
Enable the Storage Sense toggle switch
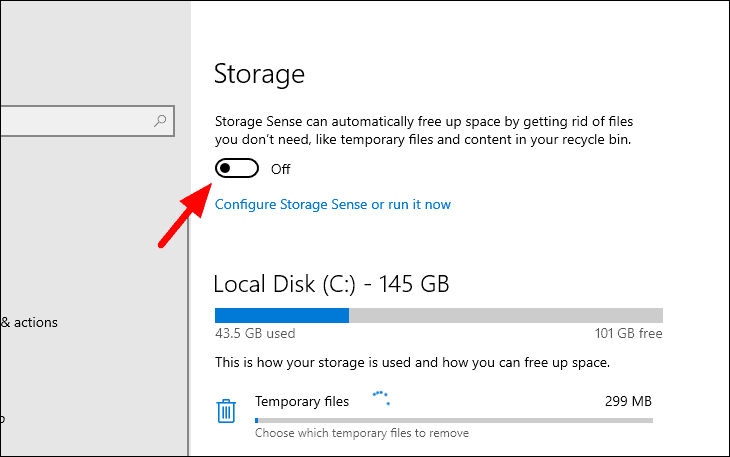[236, 169]
